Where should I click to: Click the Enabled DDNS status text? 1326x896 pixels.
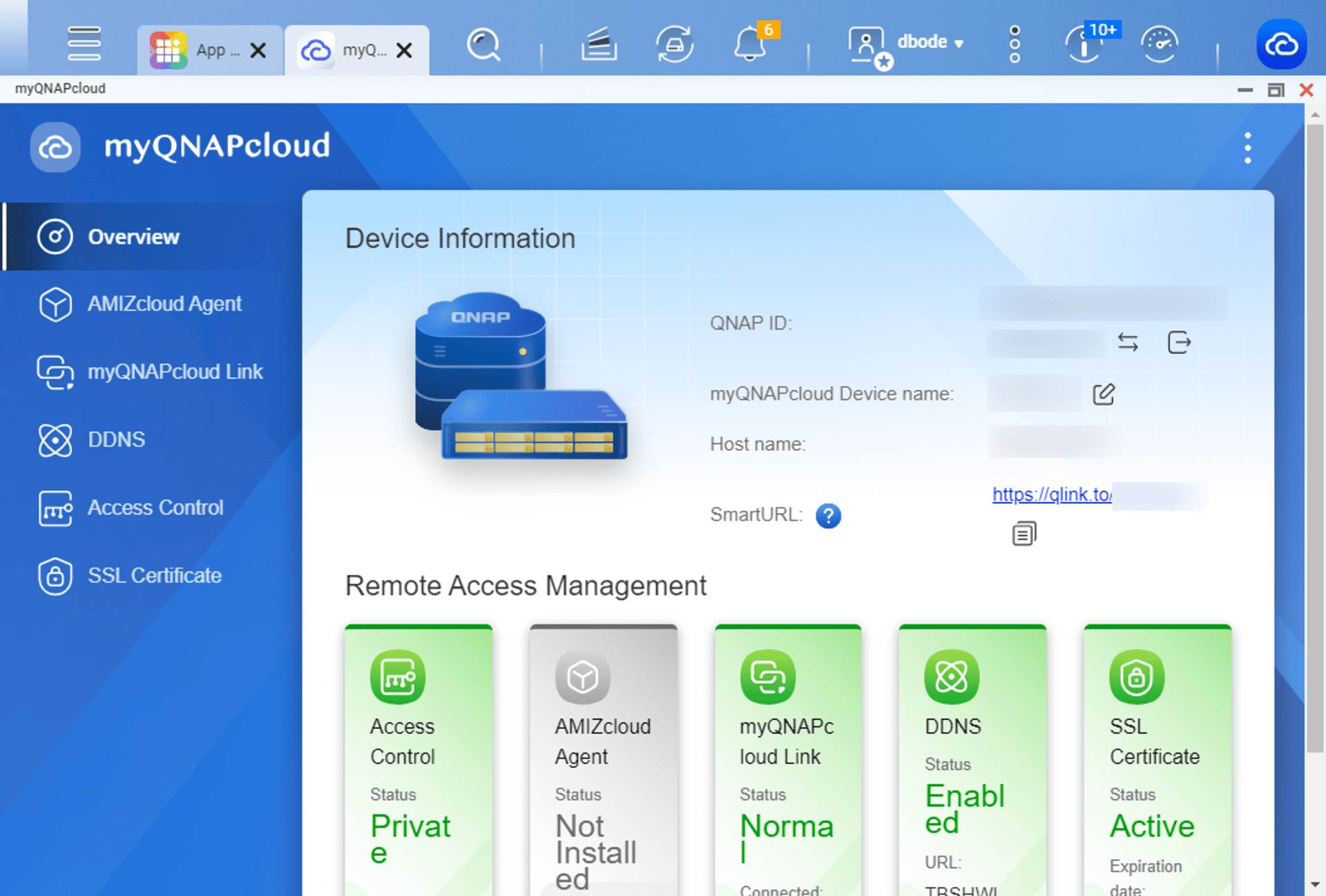click(x=965, y=809)
